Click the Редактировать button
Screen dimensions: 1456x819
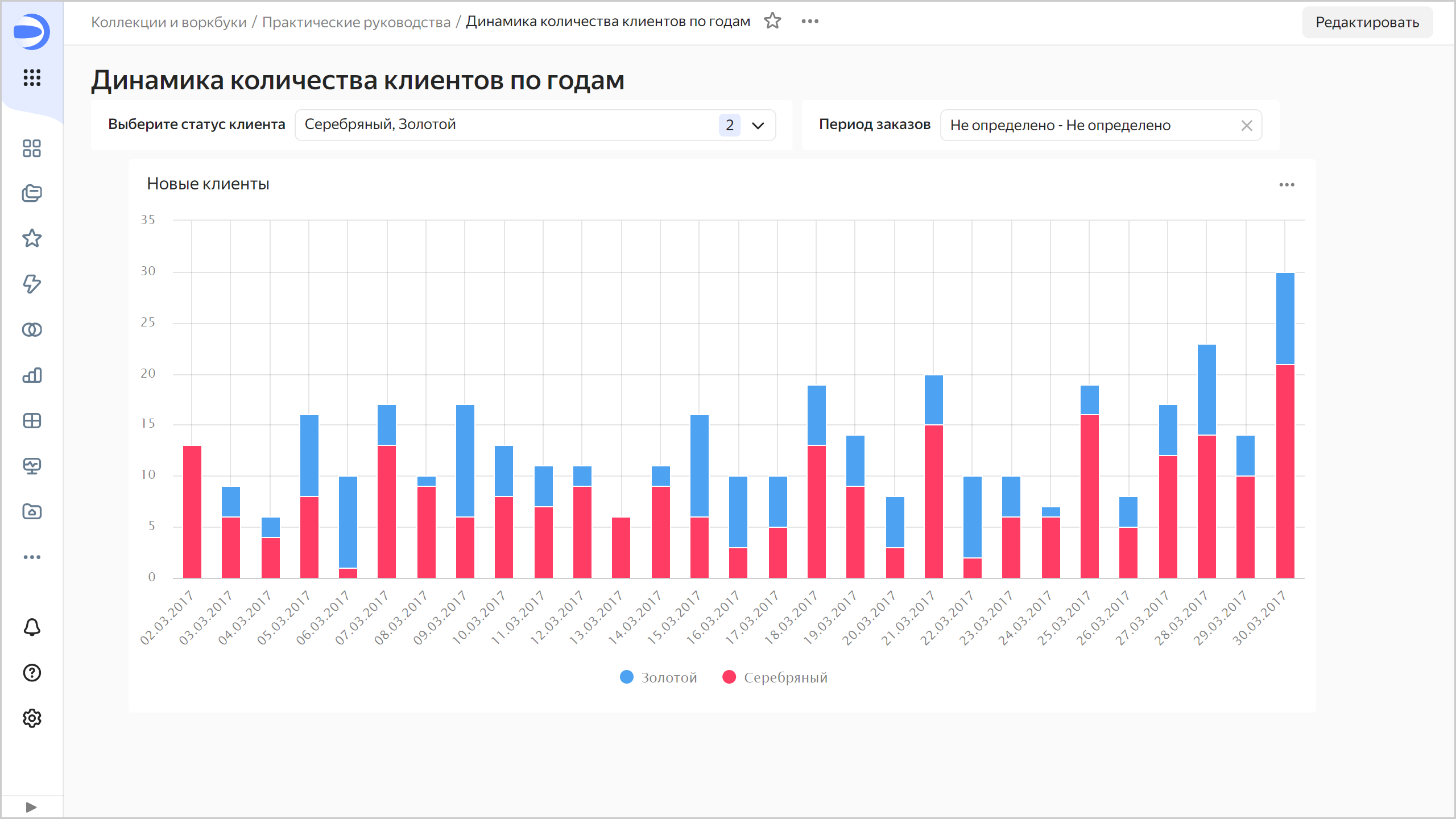coord(1367,23)
